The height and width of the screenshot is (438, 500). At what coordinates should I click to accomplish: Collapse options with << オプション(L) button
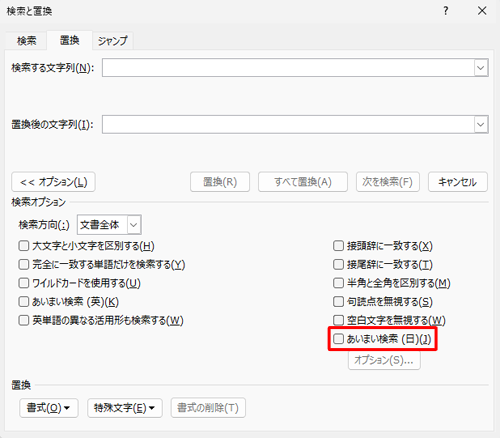tap(53, 182)
